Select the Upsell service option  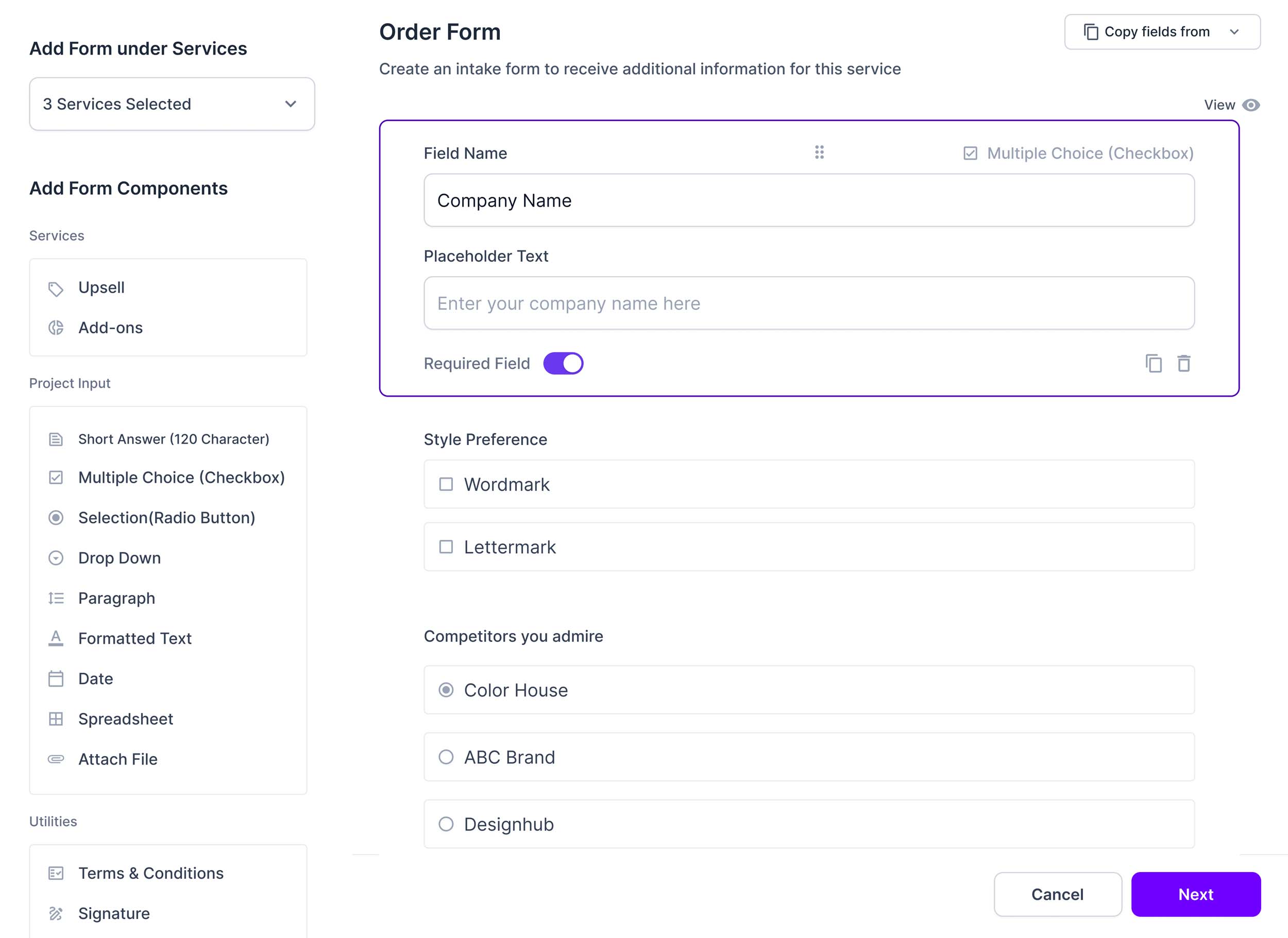(x=101, y=287)
